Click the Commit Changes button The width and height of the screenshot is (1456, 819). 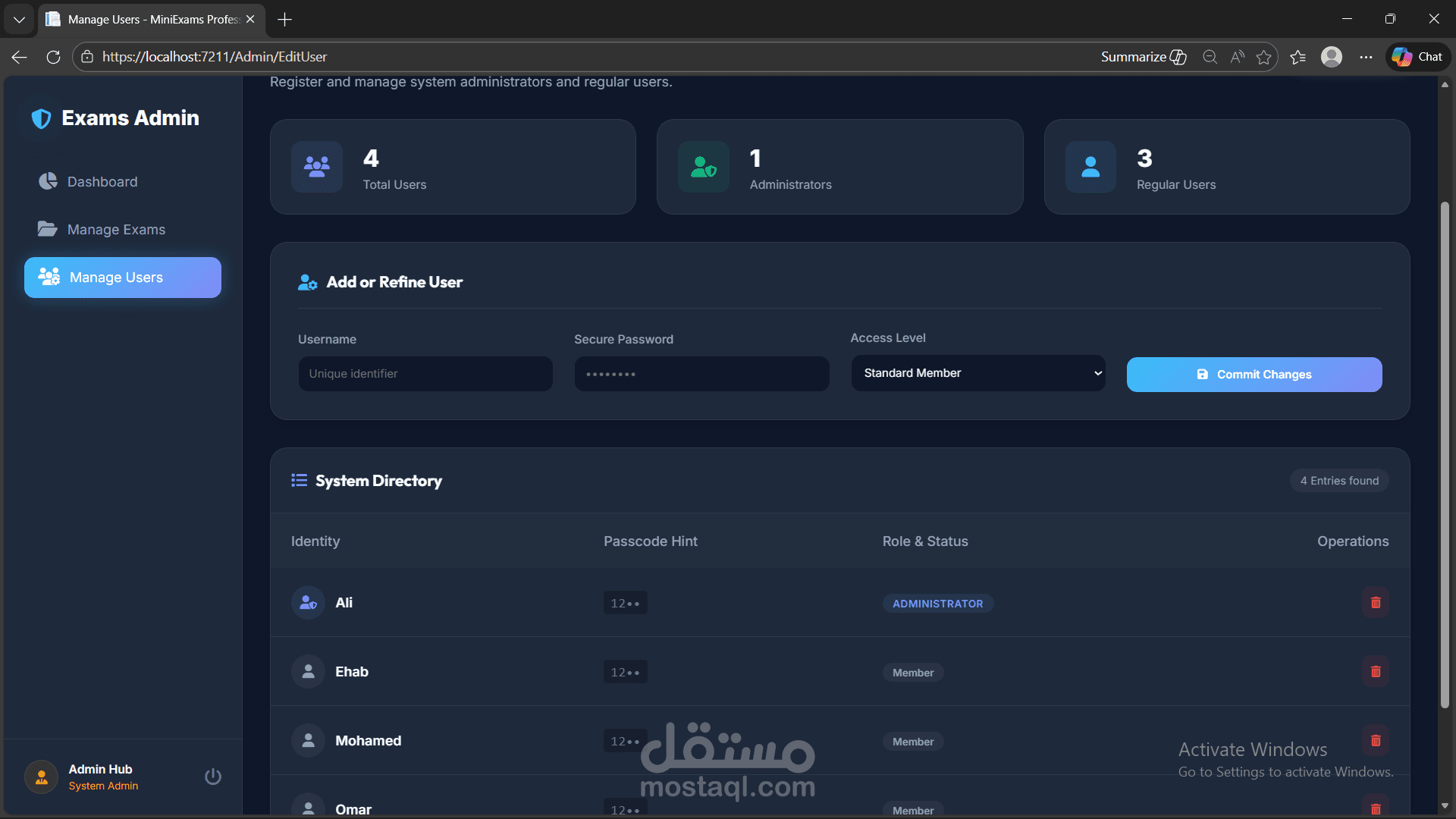pyautogui.click(x=1254, y=375)
